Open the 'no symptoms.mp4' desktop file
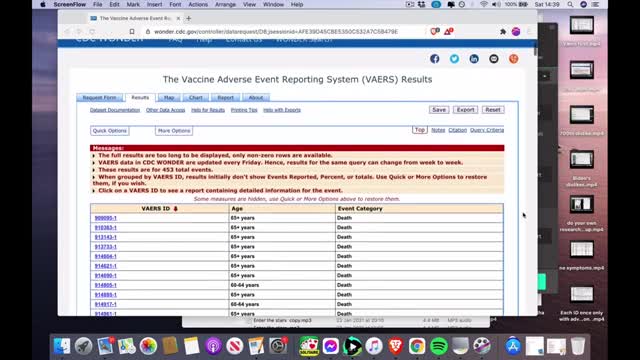 pos(582,254)
